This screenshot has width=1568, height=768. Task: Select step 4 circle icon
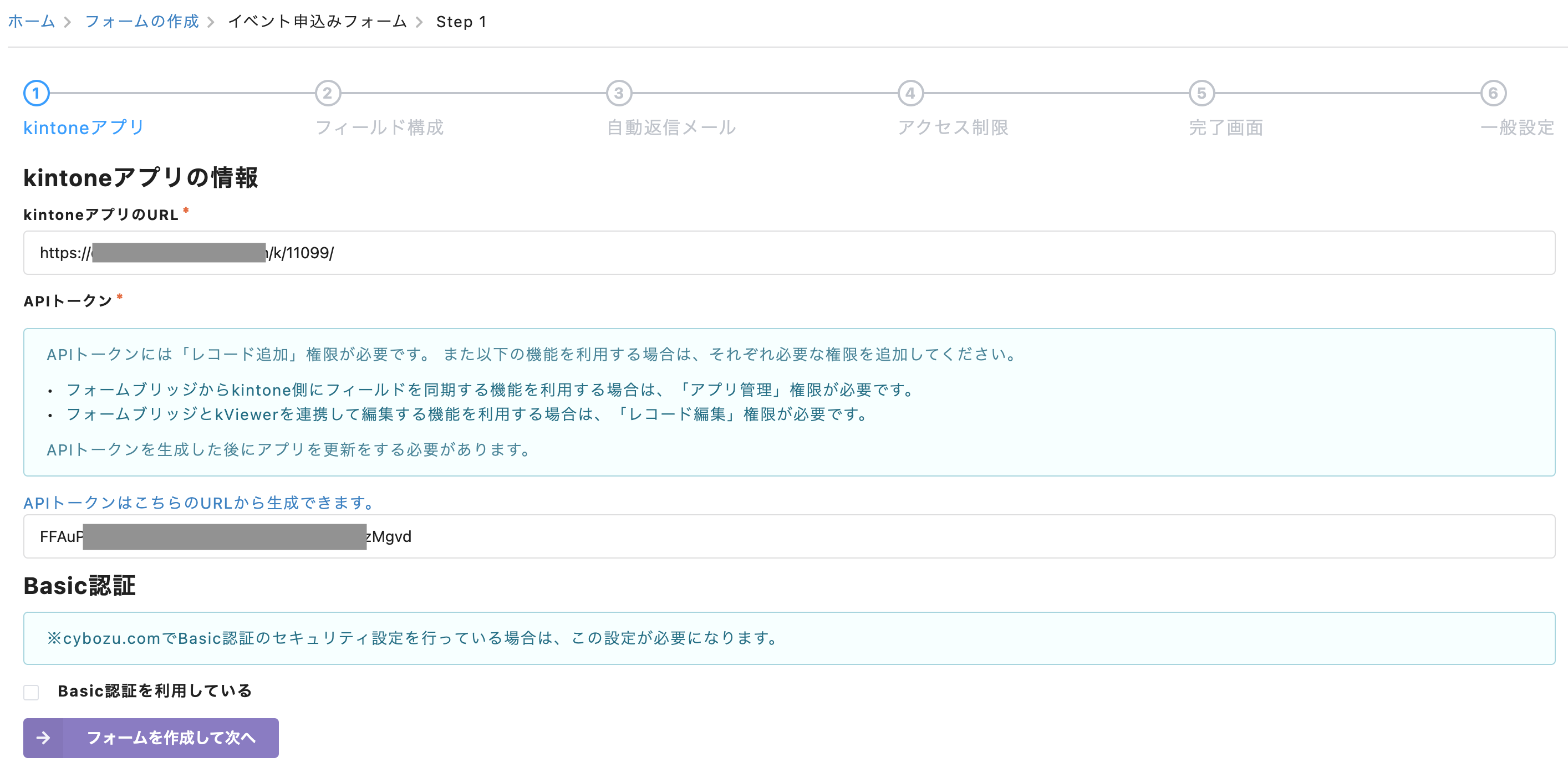point(910,93)
